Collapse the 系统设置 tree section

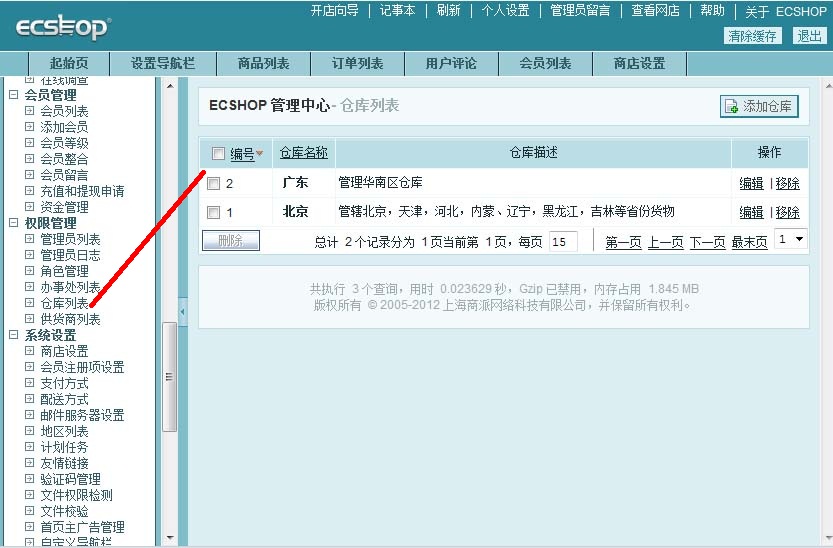click(14, 335)
